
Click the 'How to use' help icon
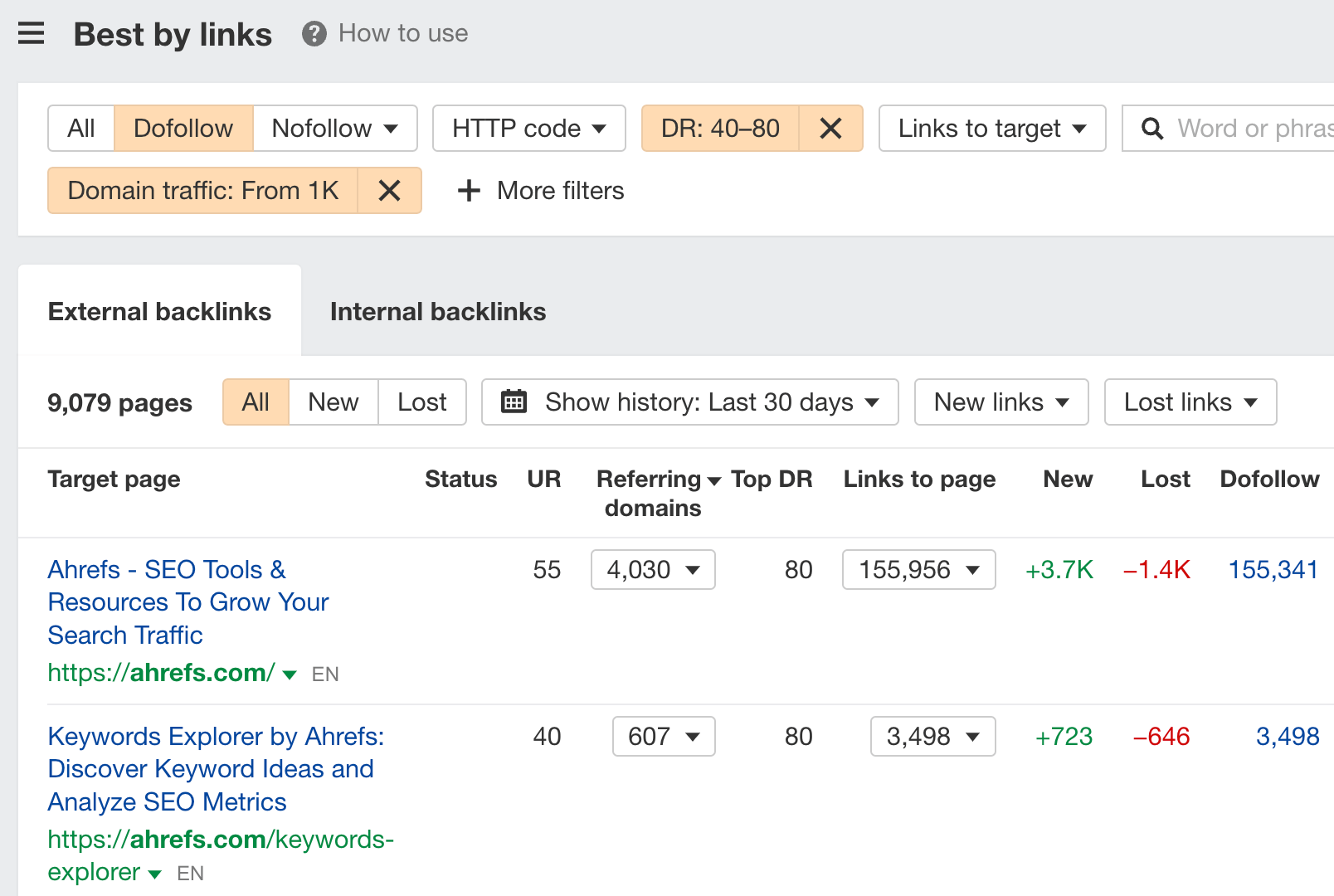(x=314, y=33)
